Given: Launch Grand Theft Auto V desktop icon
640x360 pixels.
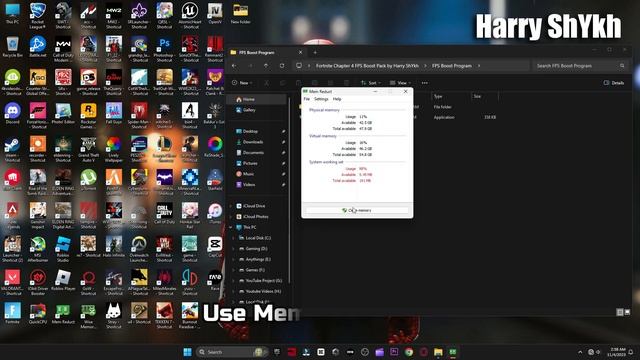Looking at the screenshot, I should (88, 149).
